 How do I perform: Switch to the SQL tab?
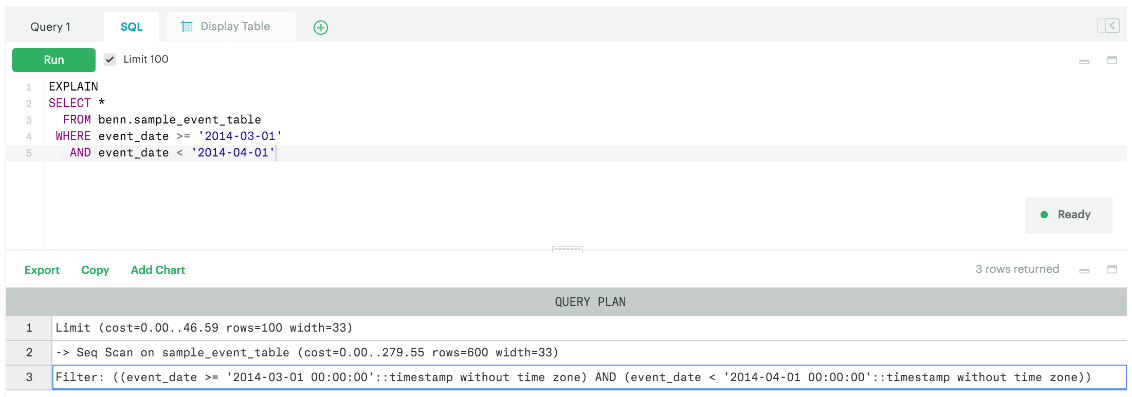(x=131, y=27)
